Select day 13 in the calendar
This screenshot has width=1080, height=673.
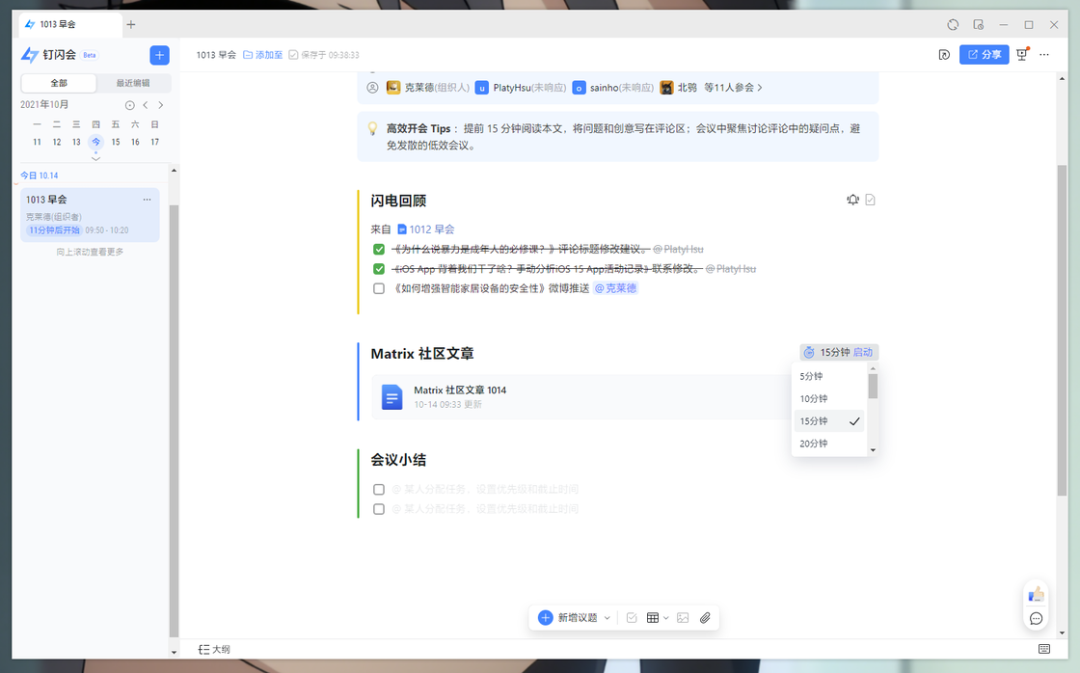[x=76, y=142]
